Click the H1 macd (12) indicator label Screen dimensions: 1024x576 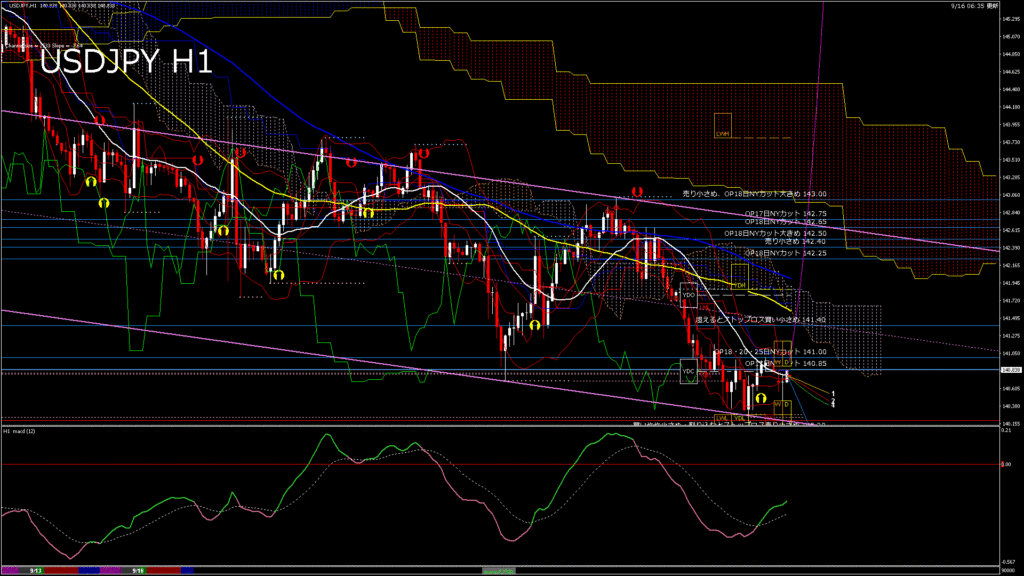[x=20, y=431]
